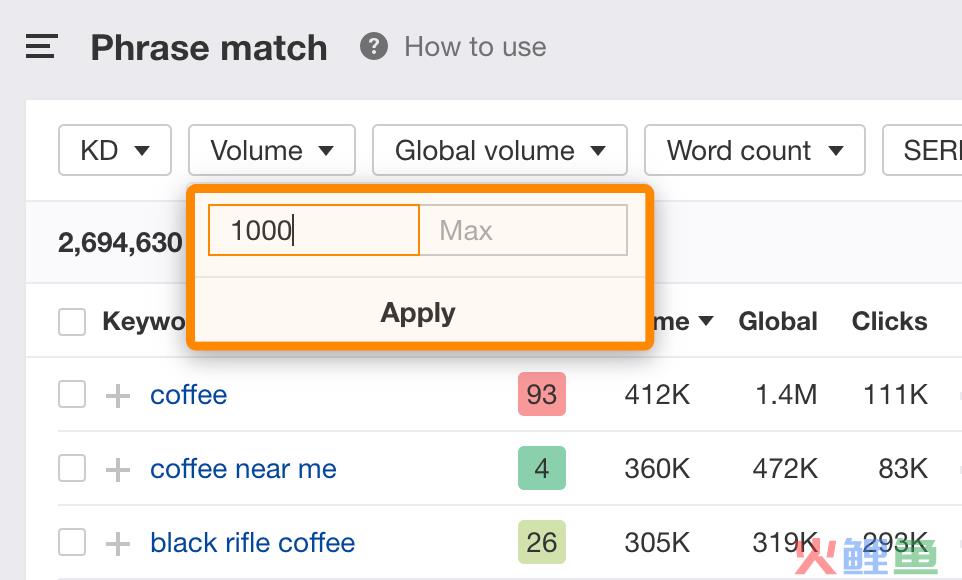Click the 472K global volume value
This screenshot has height=580, width=962.
pyautogui.click(x=785, y=469)
